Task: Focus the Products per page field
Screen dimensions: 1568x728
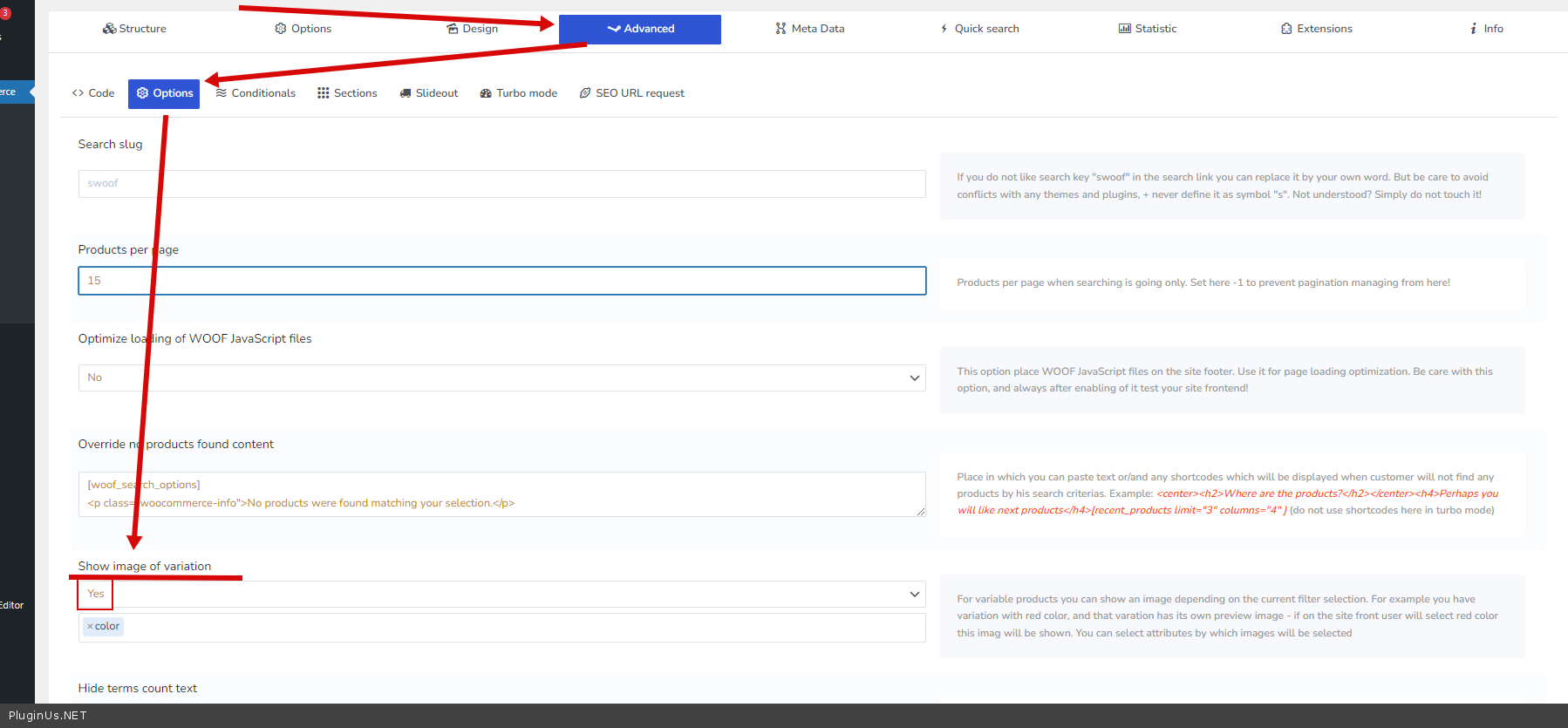Action: (x=501, y=281)
